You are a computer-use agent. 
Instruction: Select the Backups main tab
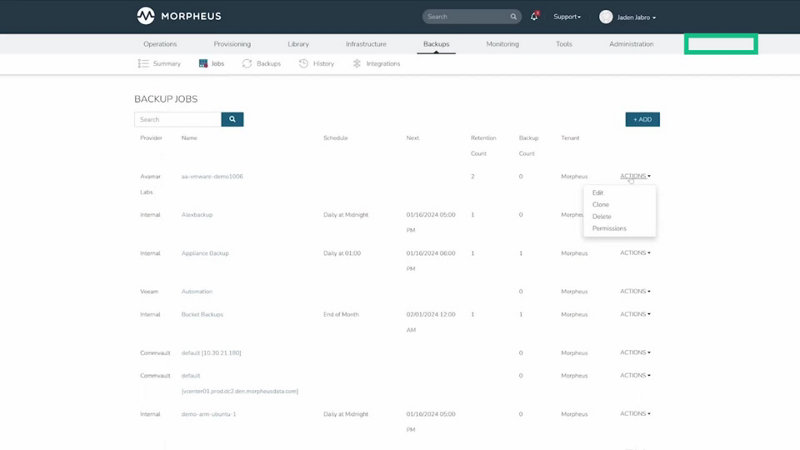(x=436, y=44)
